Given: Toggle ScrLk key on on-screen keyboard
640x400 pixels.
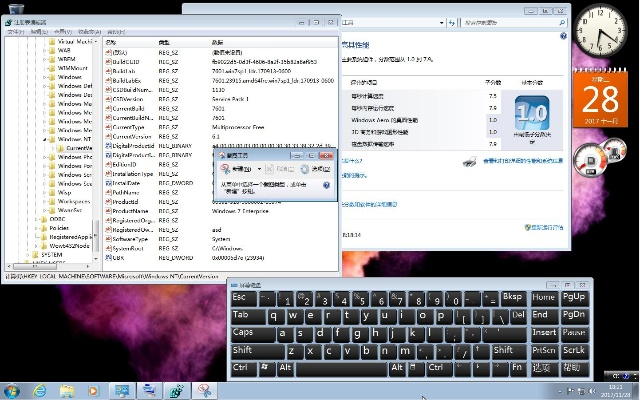Looking at the screenshot, I should tap(574, 350).
